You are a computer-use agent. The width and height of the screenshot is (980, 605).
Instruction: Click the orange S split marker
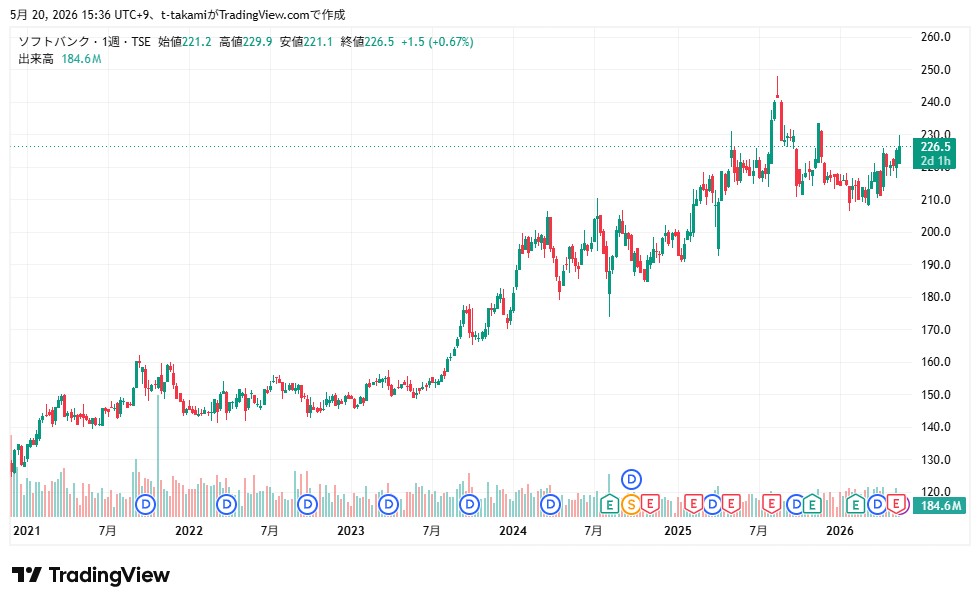coord(631,504)
